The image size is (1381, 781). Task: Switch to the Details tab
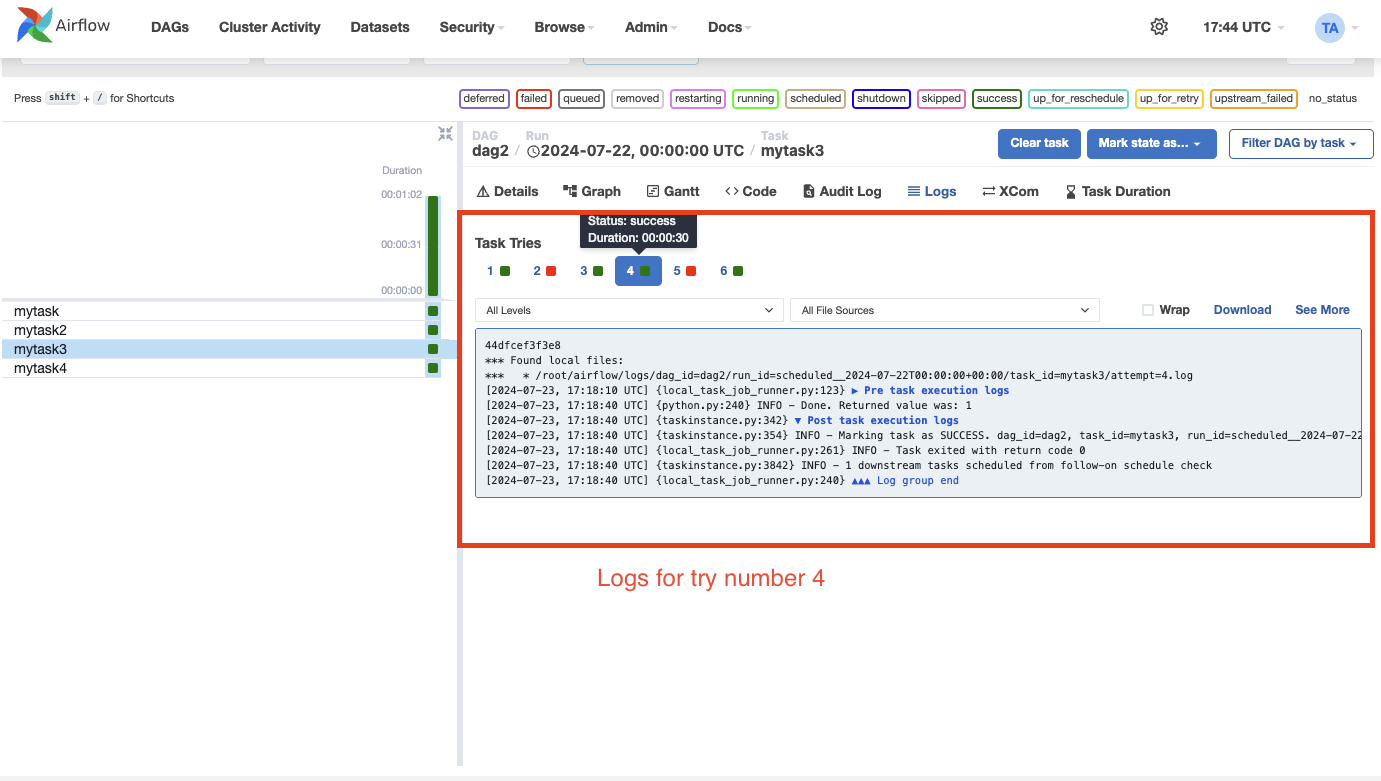506,191
